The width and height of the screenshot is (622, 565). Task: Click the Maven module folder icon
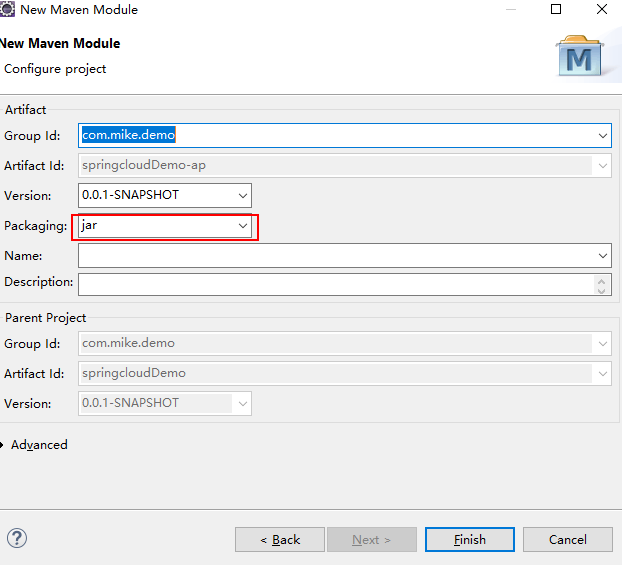pyautogui.click(x=580, y=56)
